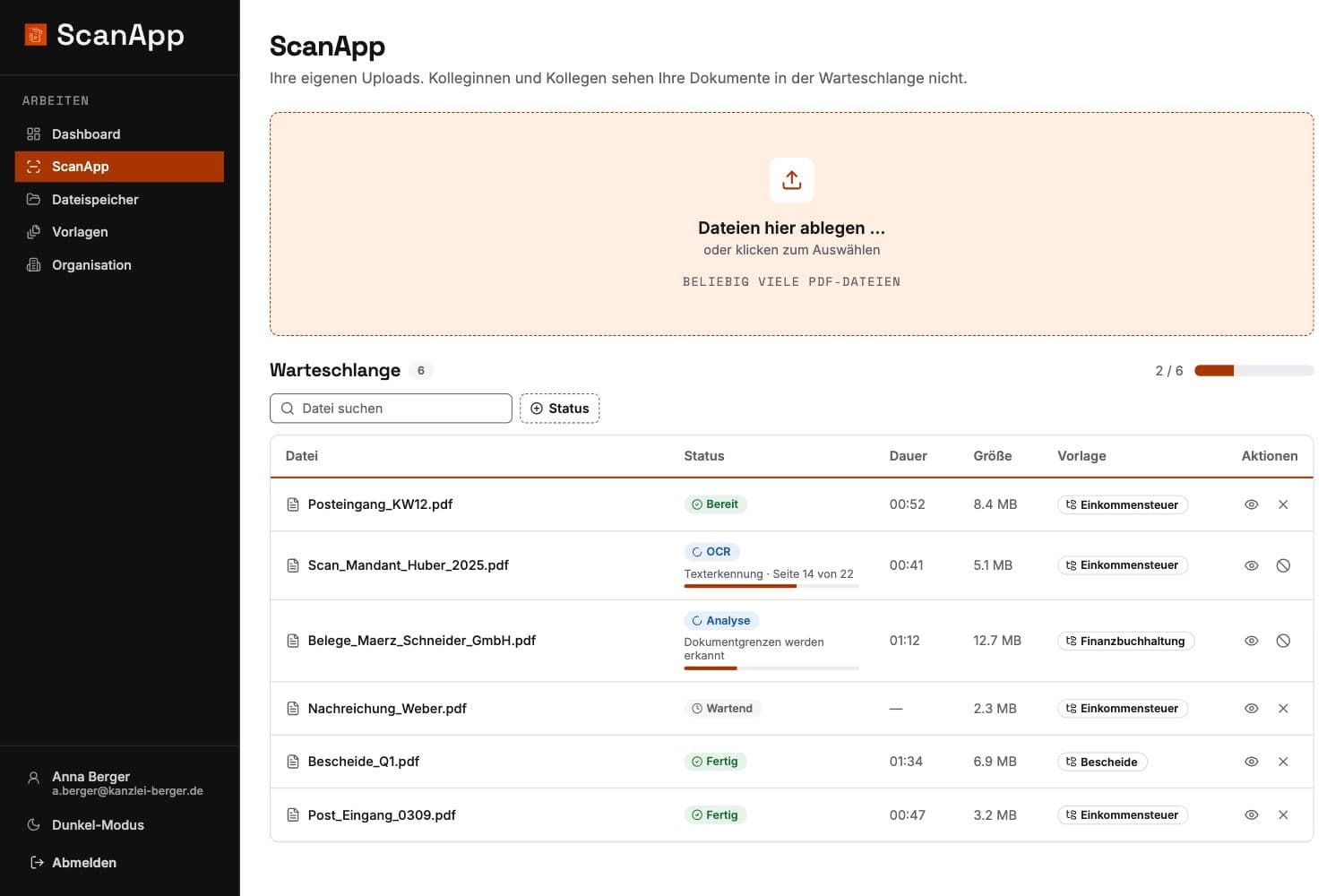Toggle Dunkel-Modus in the sidebar
1344x896 pixels.
119,825
